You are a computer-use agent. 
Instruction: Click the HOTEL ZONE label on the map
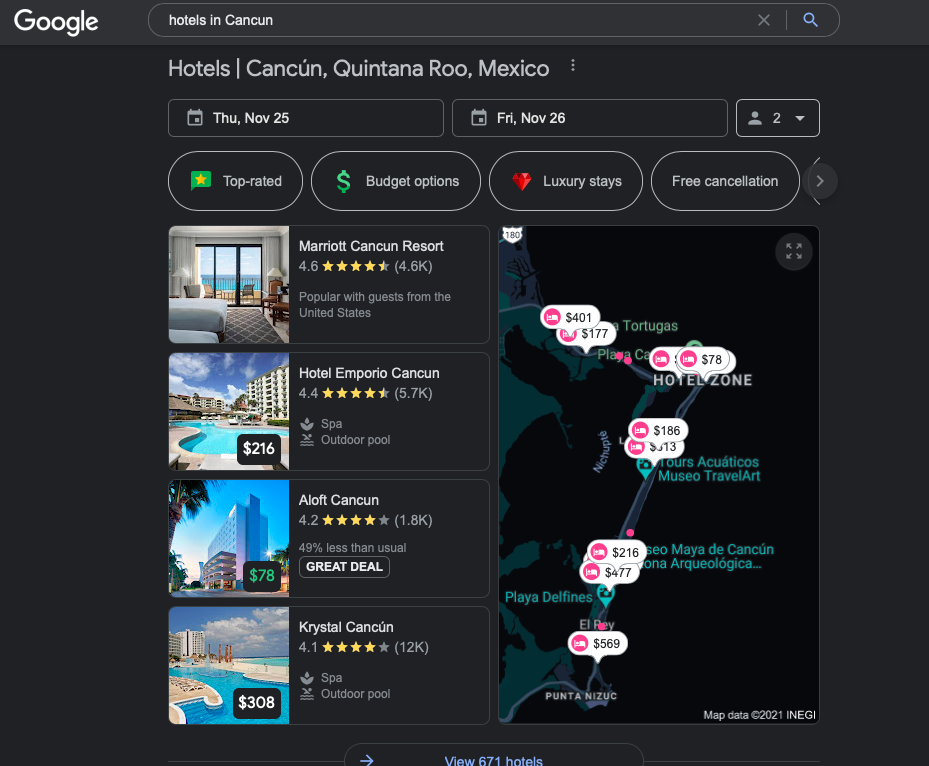(703, 380)
